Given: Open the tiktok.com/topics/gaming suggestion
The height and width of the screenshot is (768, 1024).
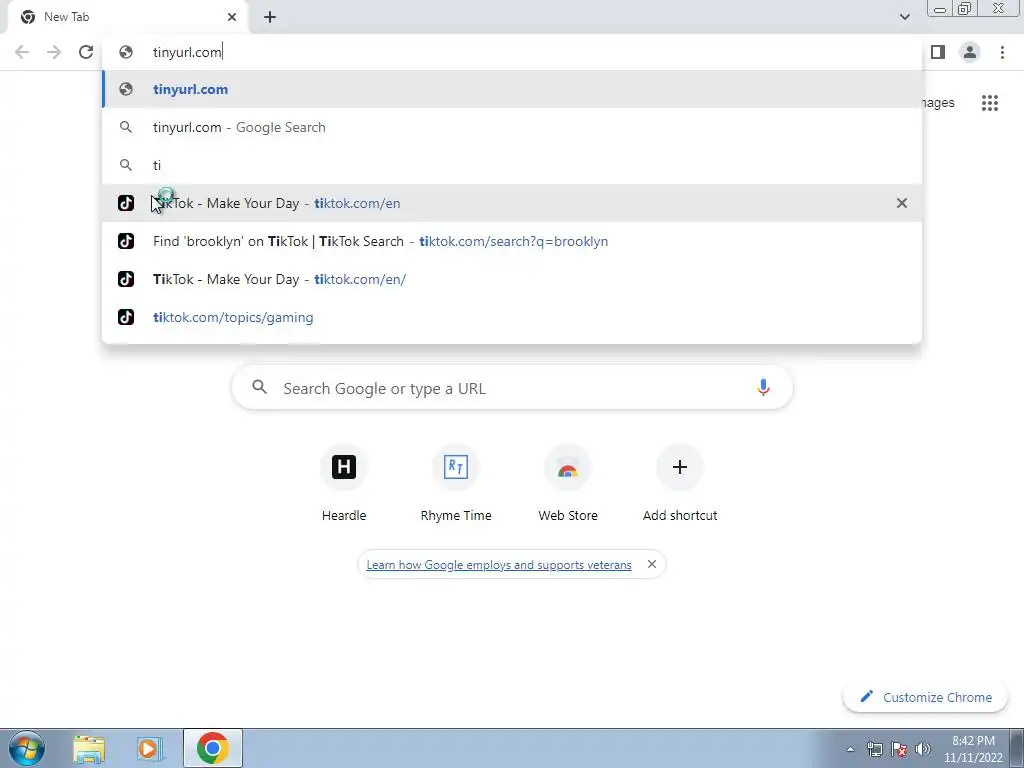Looking at the screenshot, I should pyautogui.click(x=512, y=317).
